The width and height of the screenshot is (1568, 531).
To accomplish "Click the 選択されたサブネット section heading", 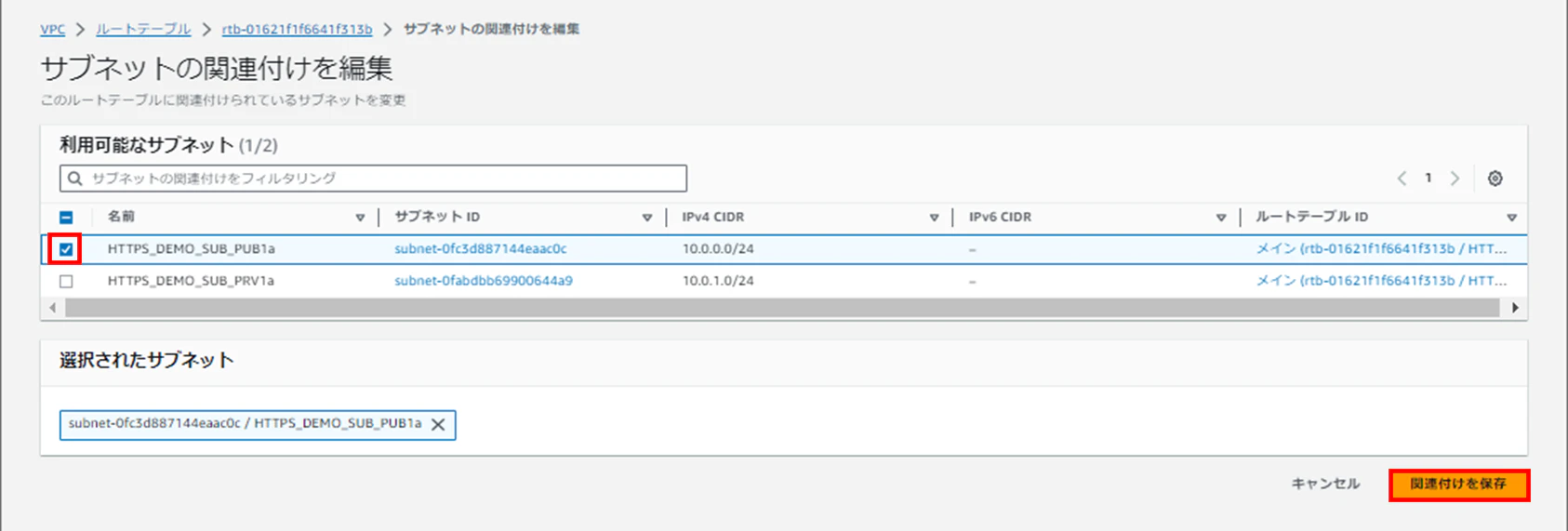I will coord(147,361).
